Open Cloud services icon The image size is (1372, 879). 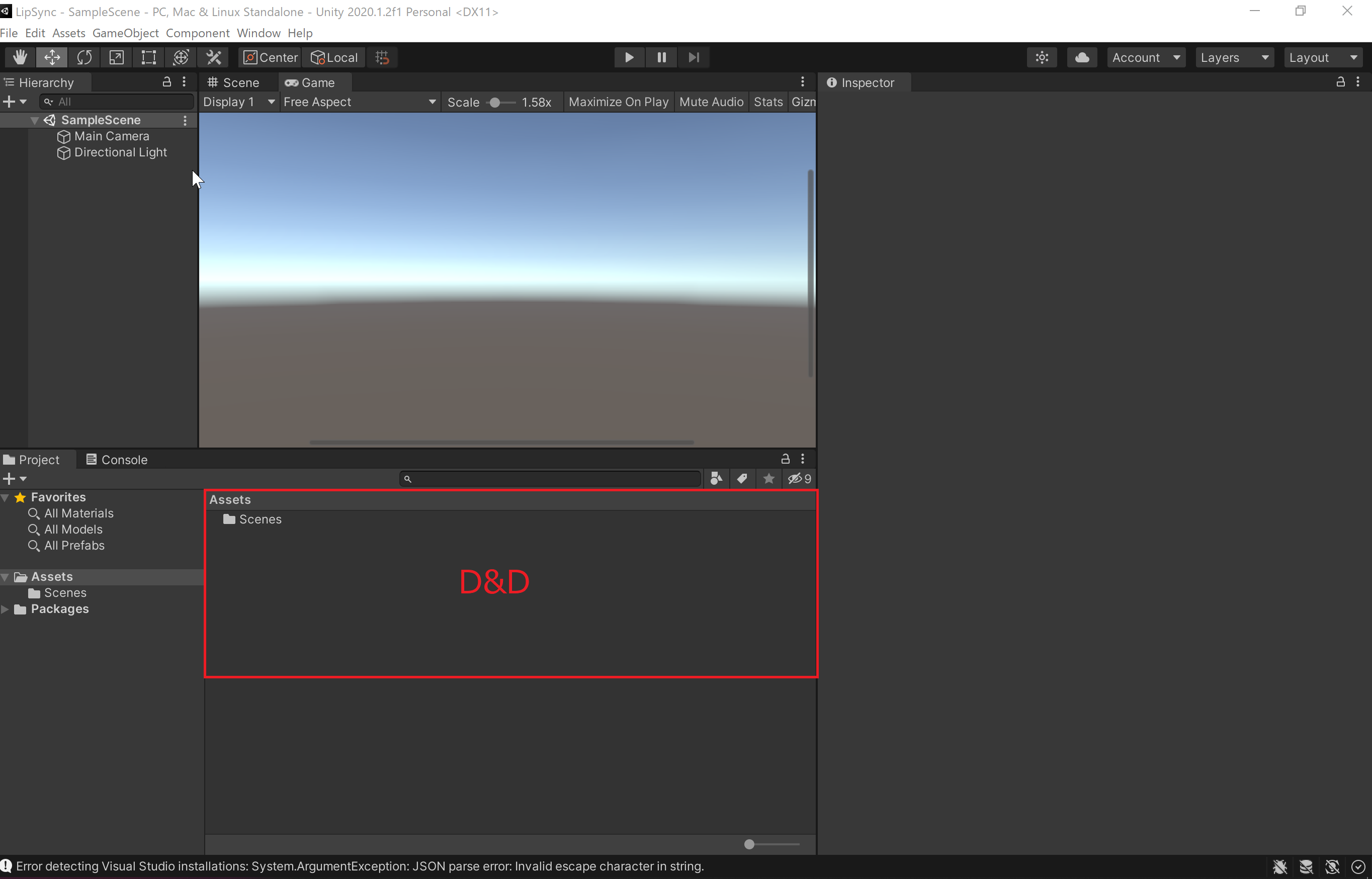[1081, 57]
